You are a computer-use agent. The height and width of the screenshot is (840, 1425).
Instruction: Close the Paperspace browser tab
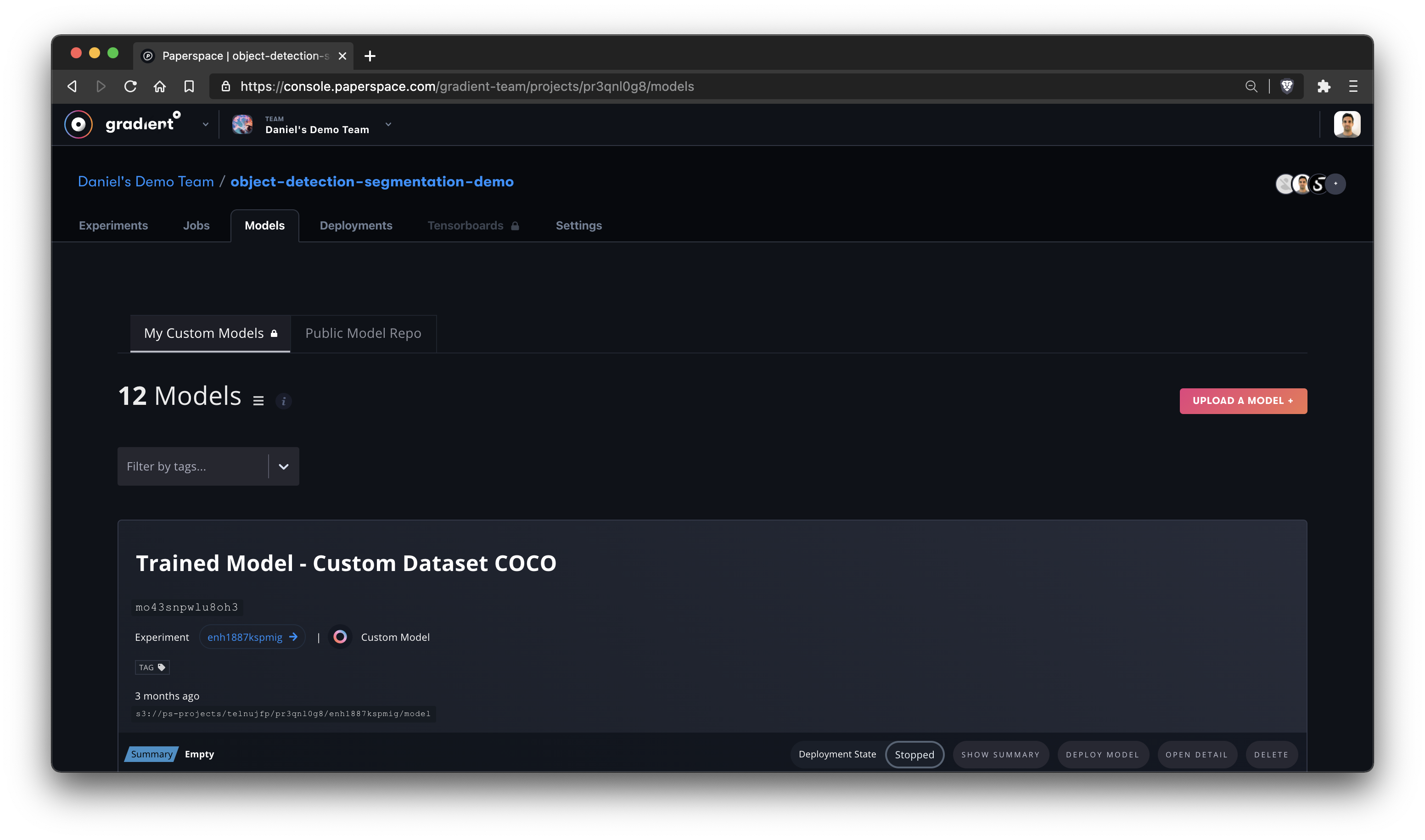coord(342,56)
